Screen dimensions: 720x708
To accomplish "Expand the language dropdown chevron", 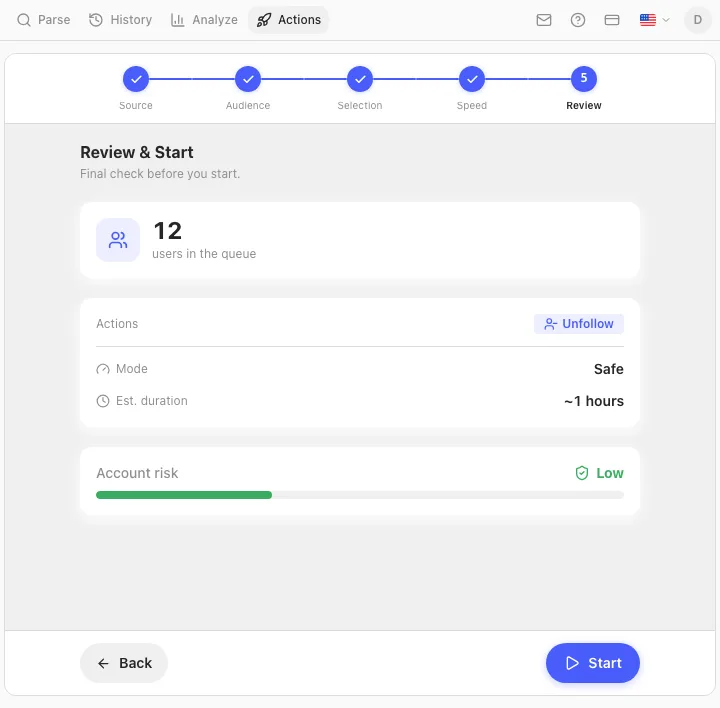I will click(x=666, y=20).
